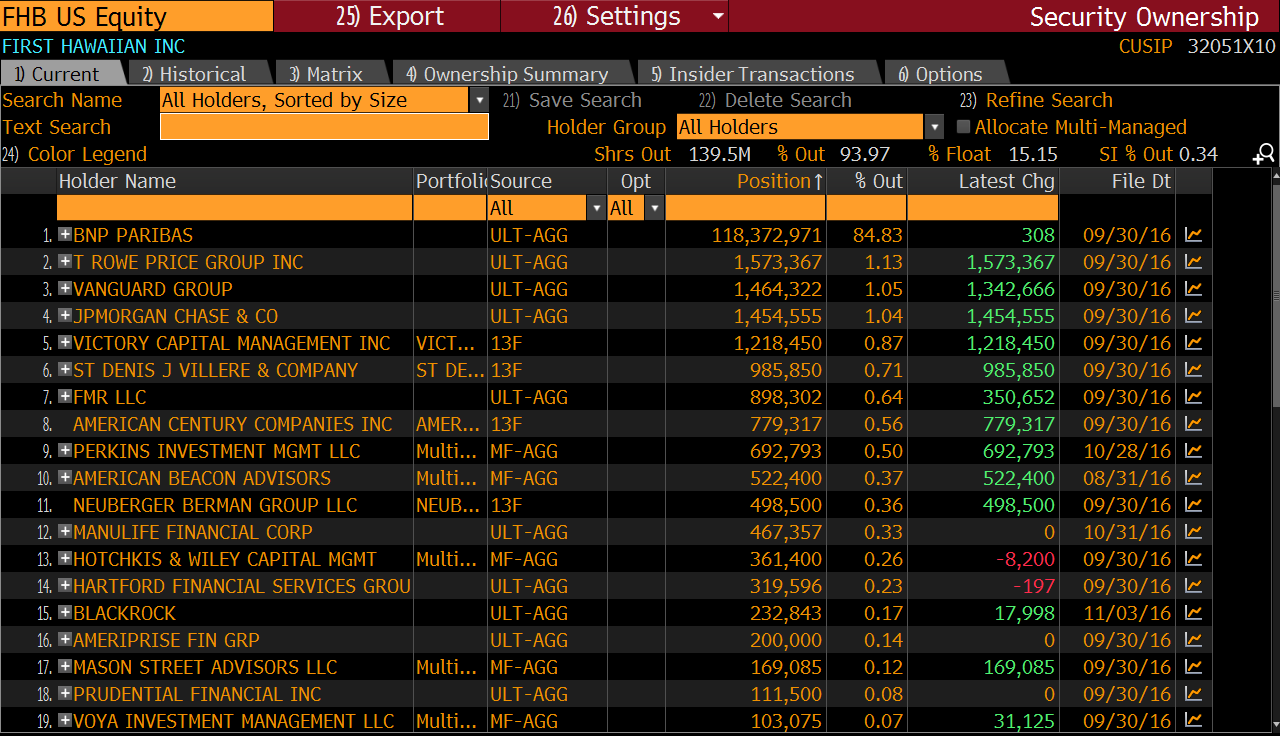The height and width of the screenshot is (736, 1280).
Task: Click the magnifier search icon
Action: (1264, 154)
